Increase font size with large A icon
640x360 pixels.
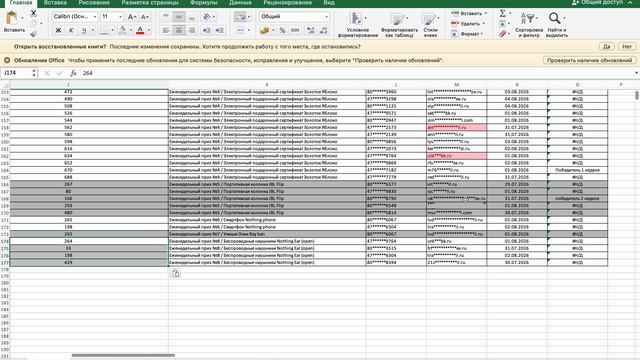click(131, 17)
